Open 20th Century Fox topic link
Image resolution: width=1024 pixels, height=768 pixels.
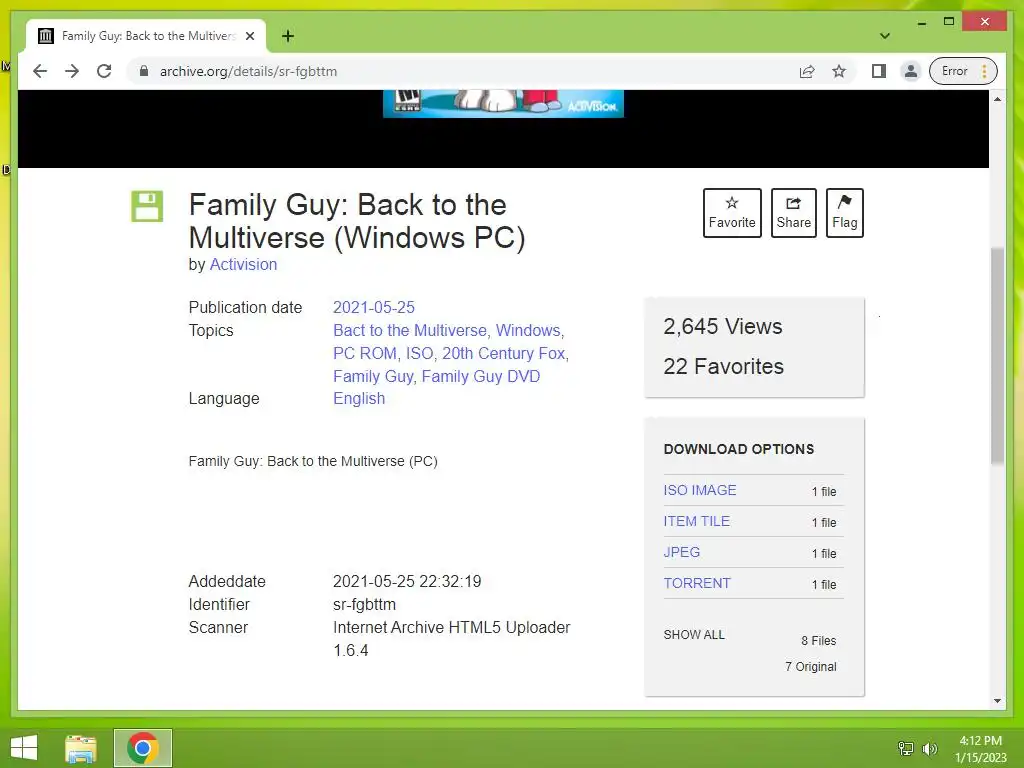coord(504,353)
